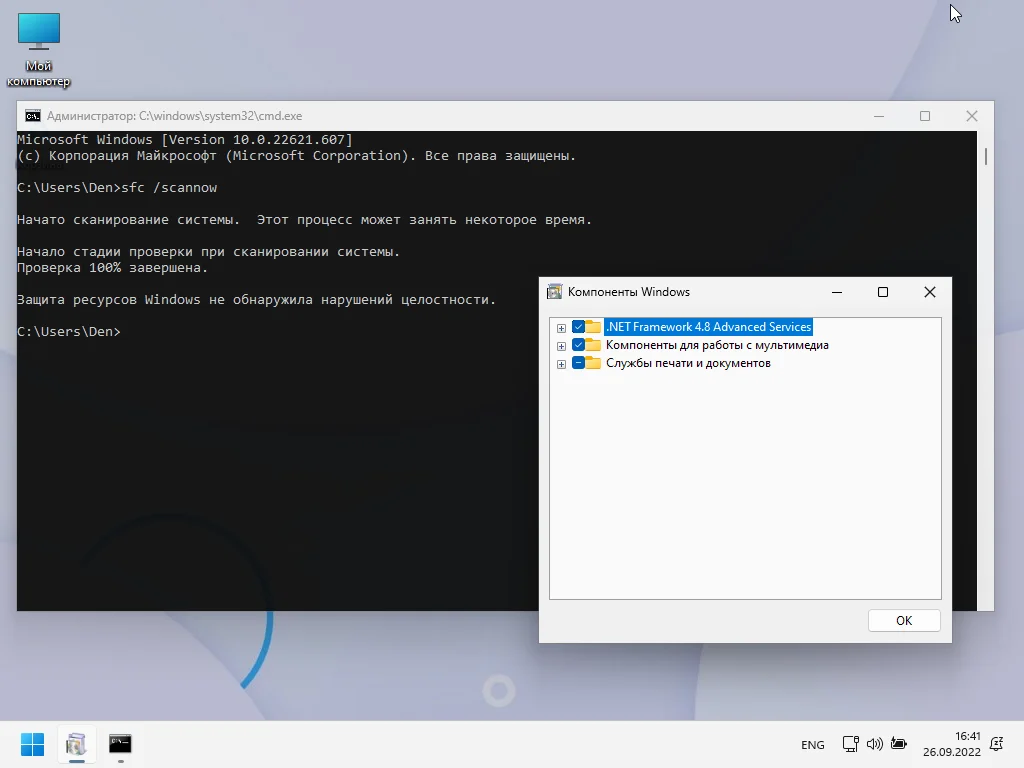Click the 'Компоненты Windows' dialog title text
The width and height of the screenshot is (1024, 768).
[629, 292]
